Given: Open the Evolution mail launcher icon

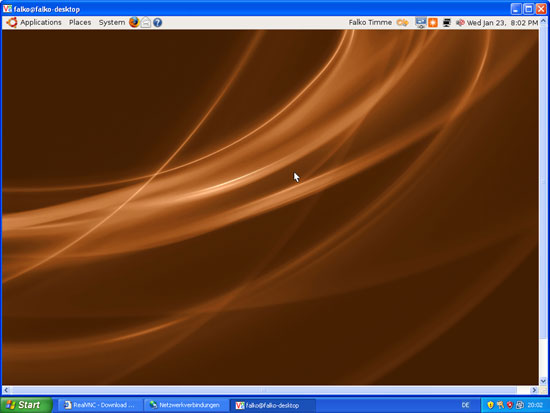Looking at the screenshot, I should coord(146,22).
